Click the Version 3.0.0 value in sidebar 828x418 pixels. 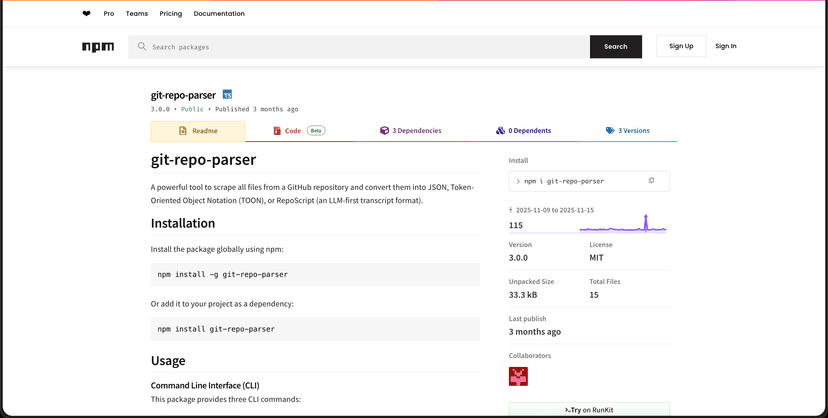[518, 258]
